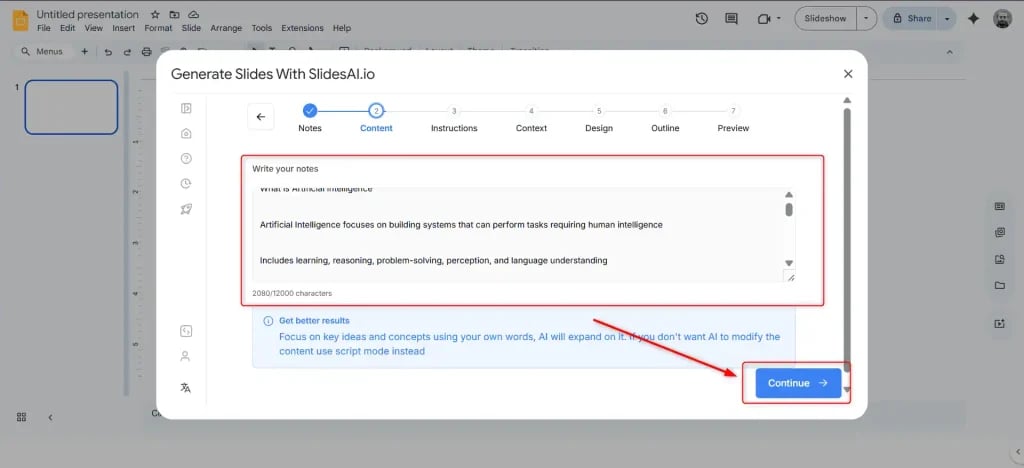Click the Menus search button
The height and width of the screenshot is (468, 1024).
coord(43,52)
